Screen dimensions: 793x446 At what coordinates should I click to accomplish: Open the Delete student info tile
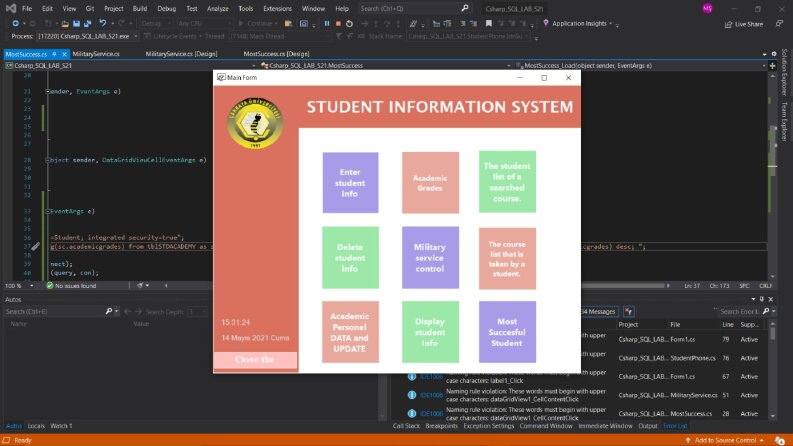pyautogui.click(x=350, y=257)
